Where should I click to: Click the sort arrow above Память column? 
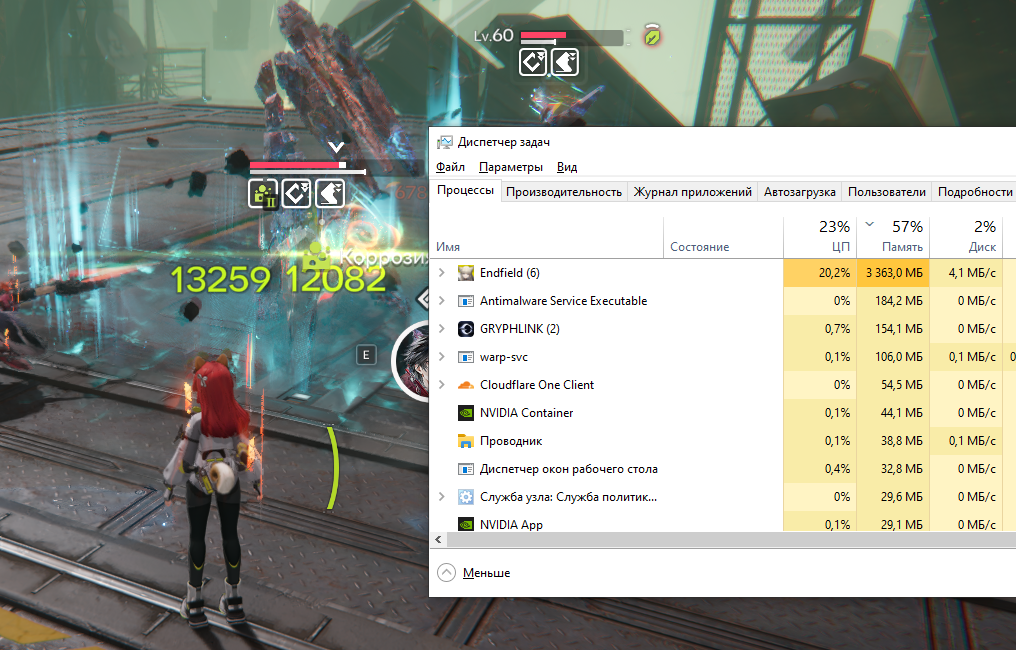pos(870,224)
